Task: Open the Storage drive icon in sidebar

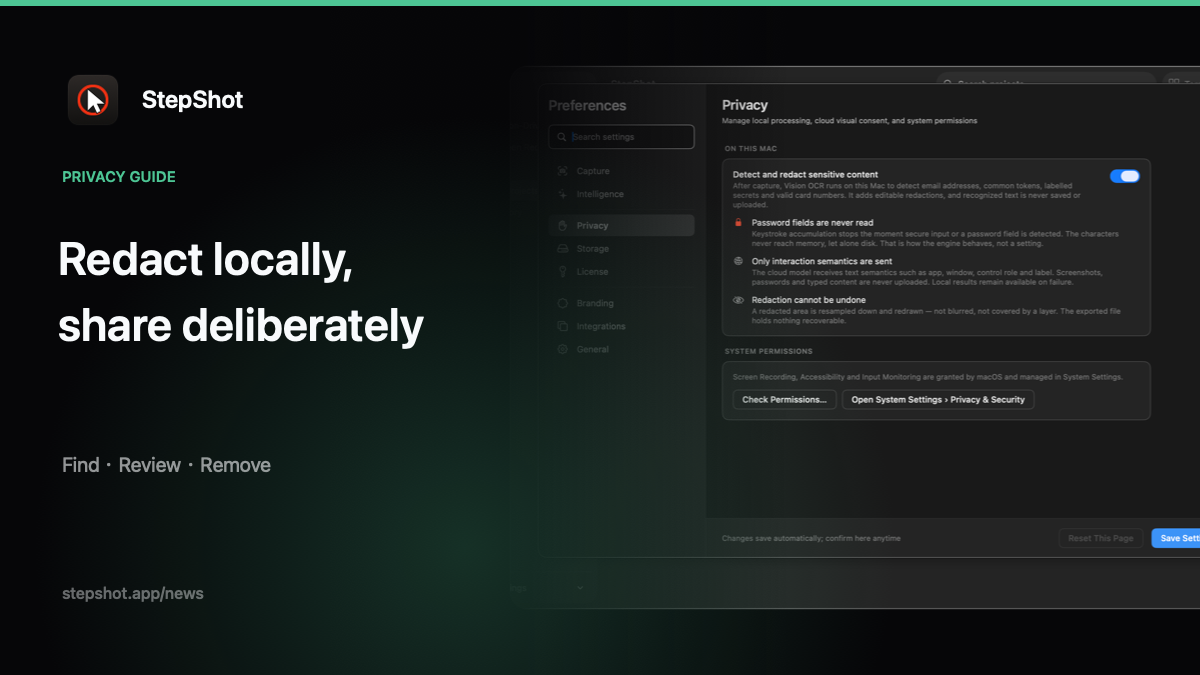Action: (x=563, y=248)
